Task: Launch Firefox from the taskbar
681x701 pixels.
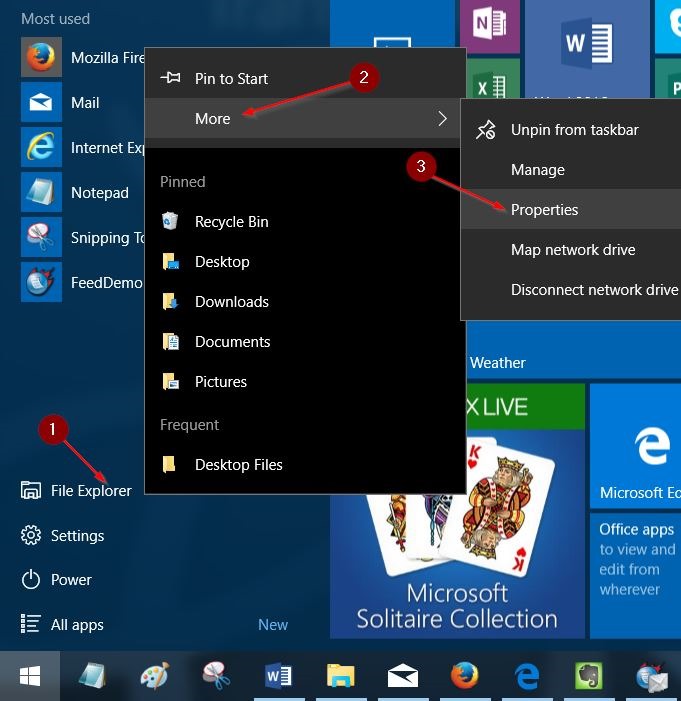Action: coord(465,676)
